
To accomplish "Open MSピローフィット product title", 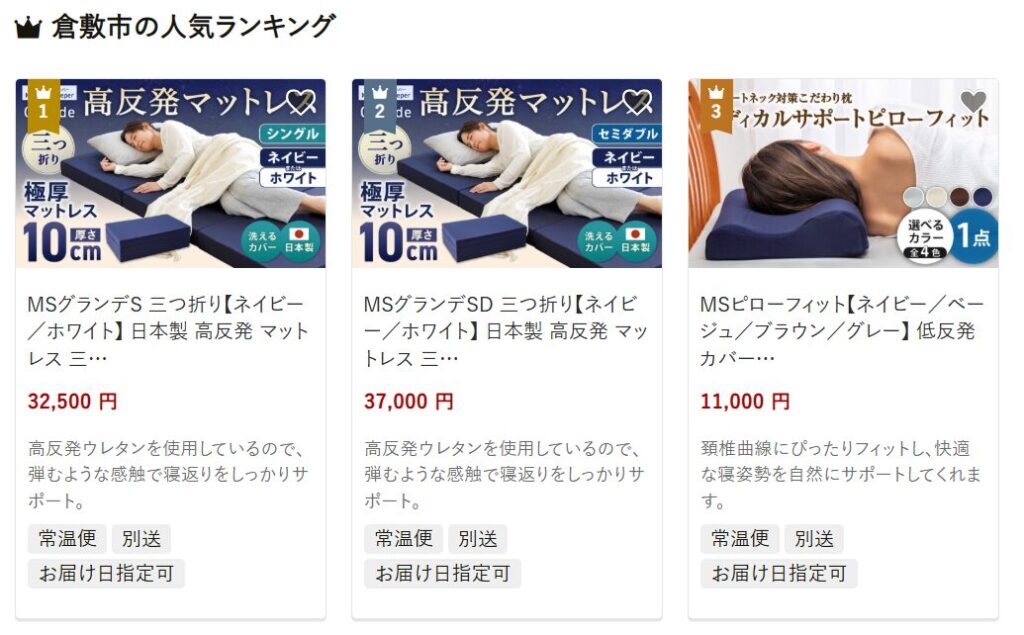I will click(x=842, y=331).
